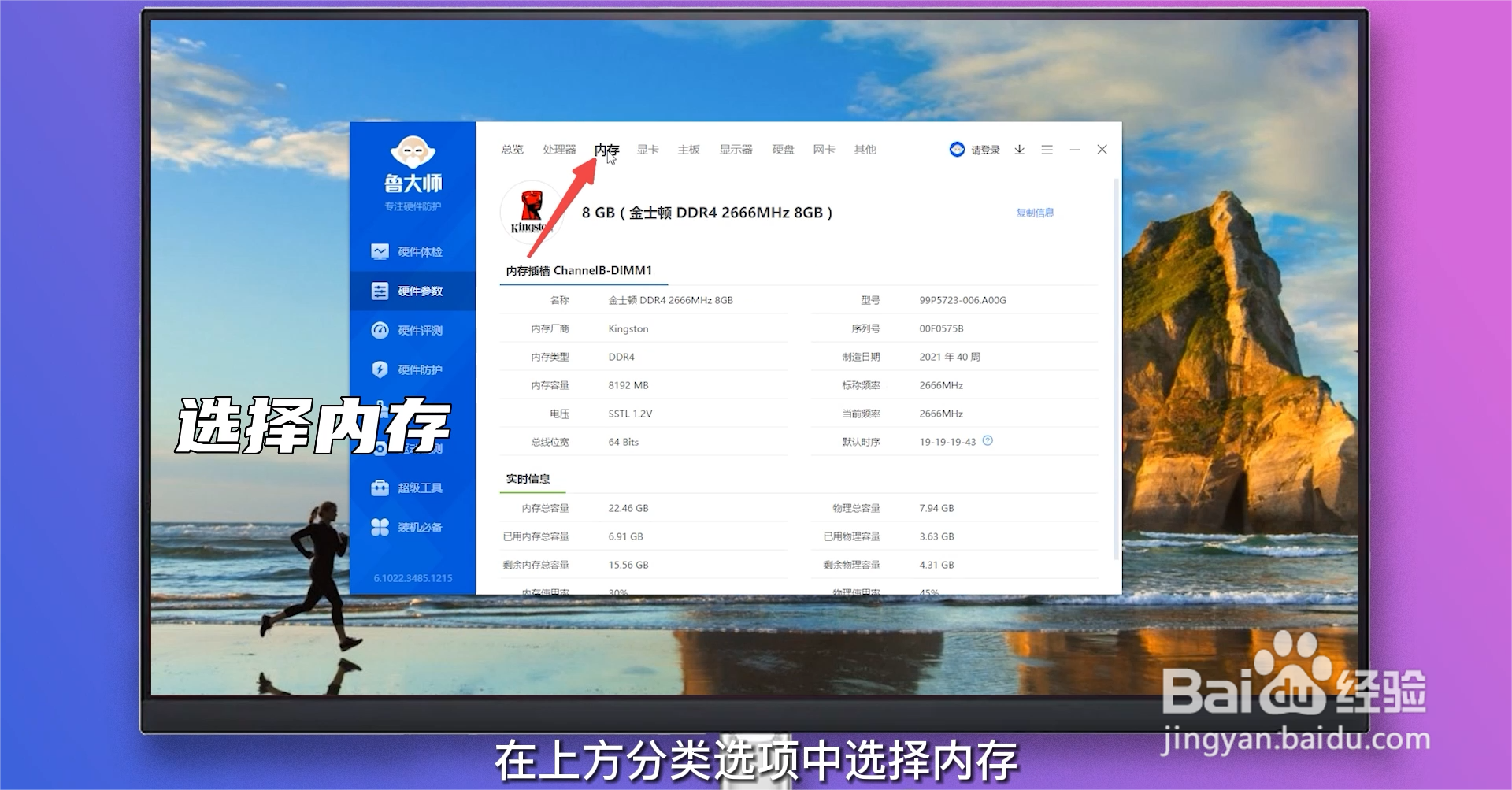This screenshot has width=1512, height=790.
Task: Open the 硬件防护 shield icon
Action: pos(380,369)
